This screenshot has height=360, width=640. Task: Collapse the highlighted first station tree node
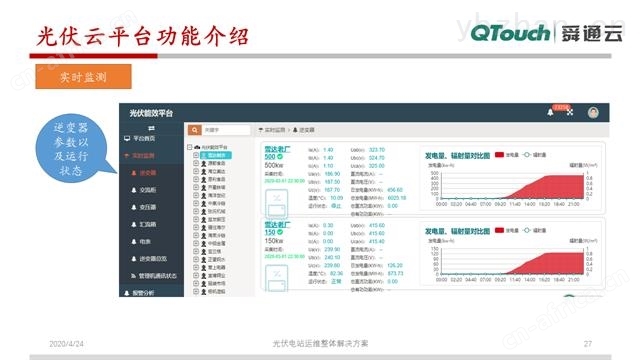pos(196,155)
